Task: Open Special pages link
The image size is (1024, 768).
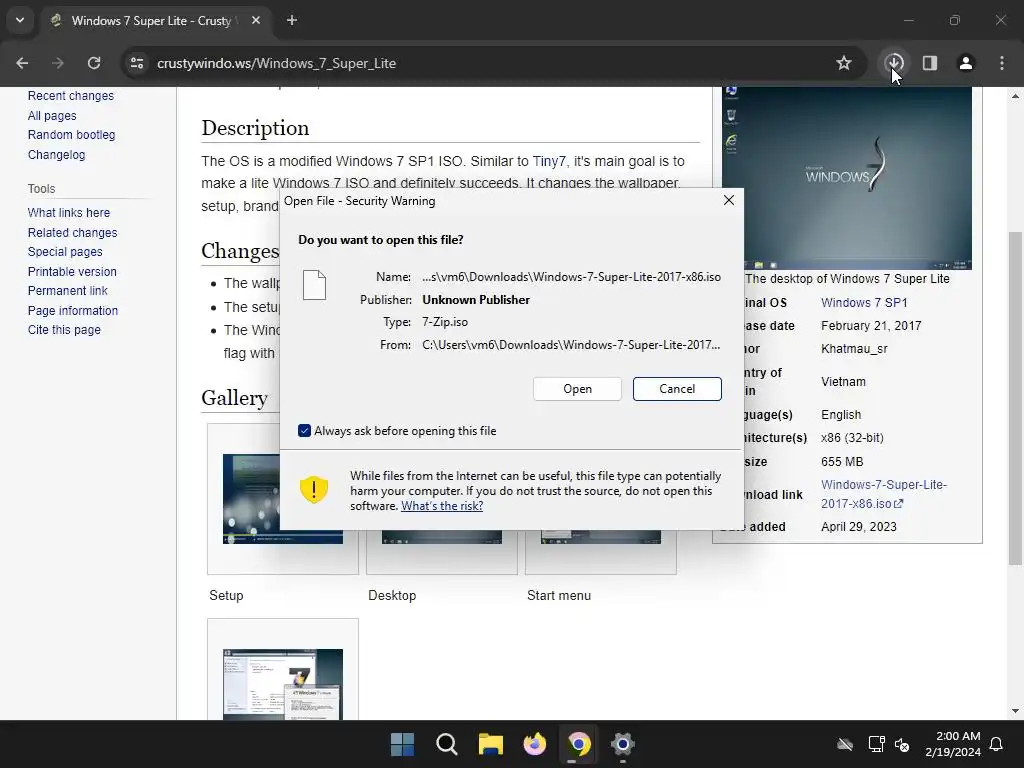Action: point(65,251)
